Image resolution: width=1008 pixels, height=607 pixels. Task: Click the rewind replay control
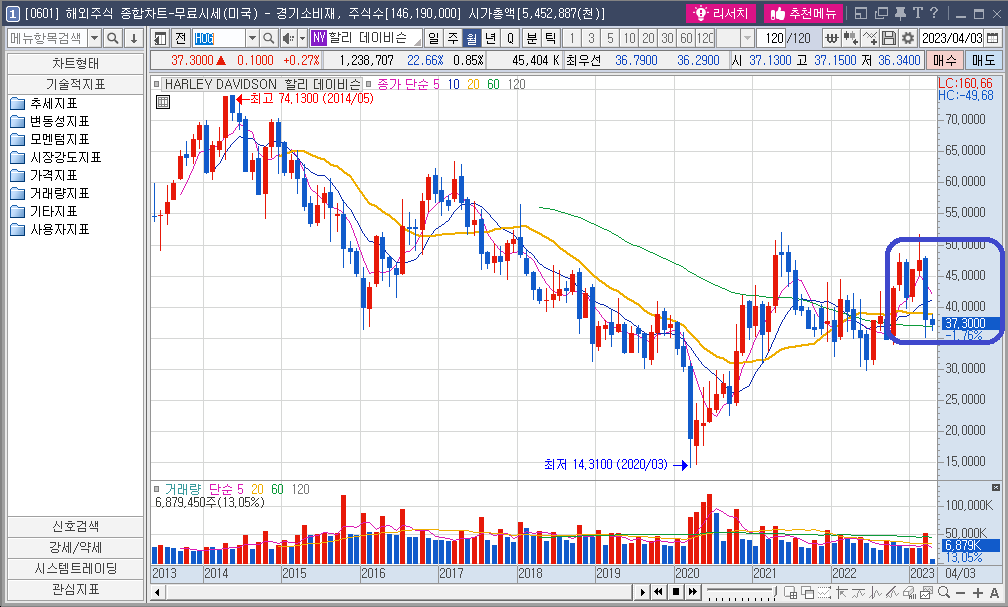pyautogui.click(x=658, y=592)
